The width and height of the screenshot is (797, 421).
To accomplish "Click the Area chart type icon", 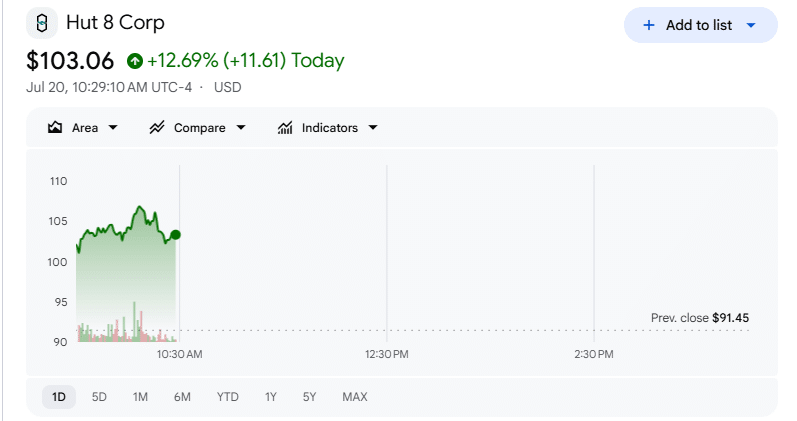I will [x=55, y=127].
